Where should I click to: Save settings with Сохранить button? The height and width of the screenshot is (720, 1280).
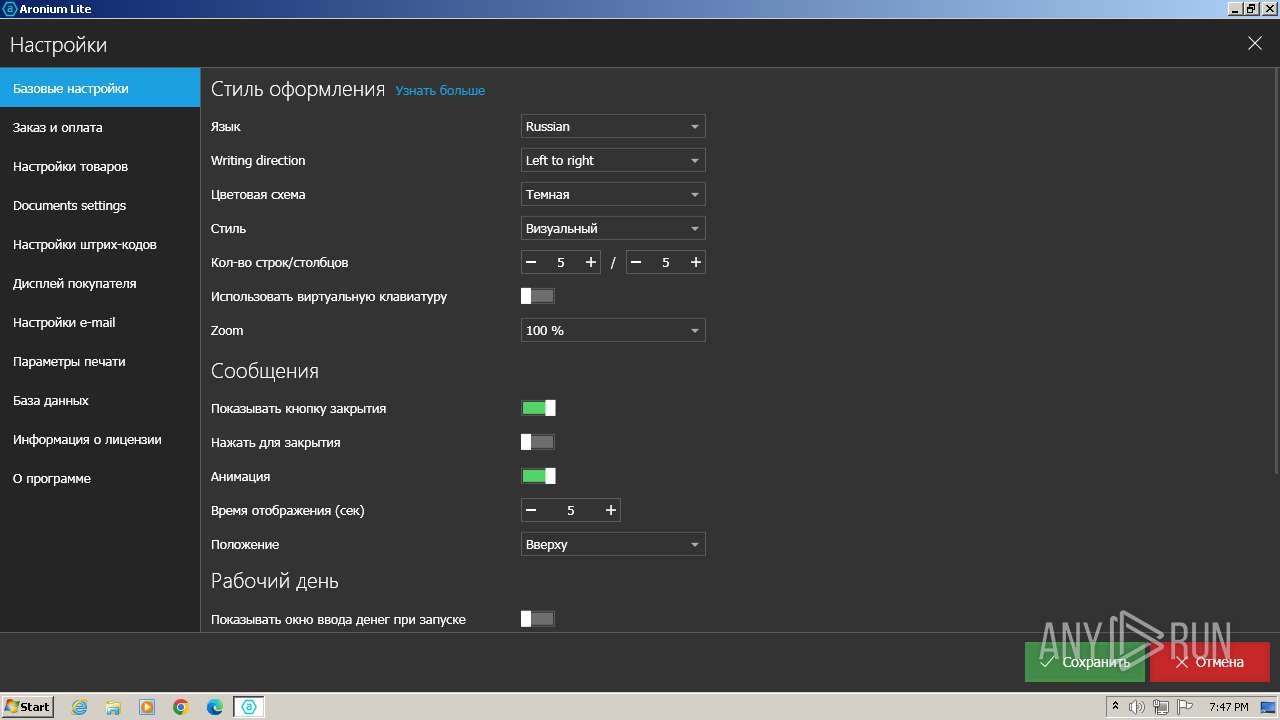pos(1085,662)
